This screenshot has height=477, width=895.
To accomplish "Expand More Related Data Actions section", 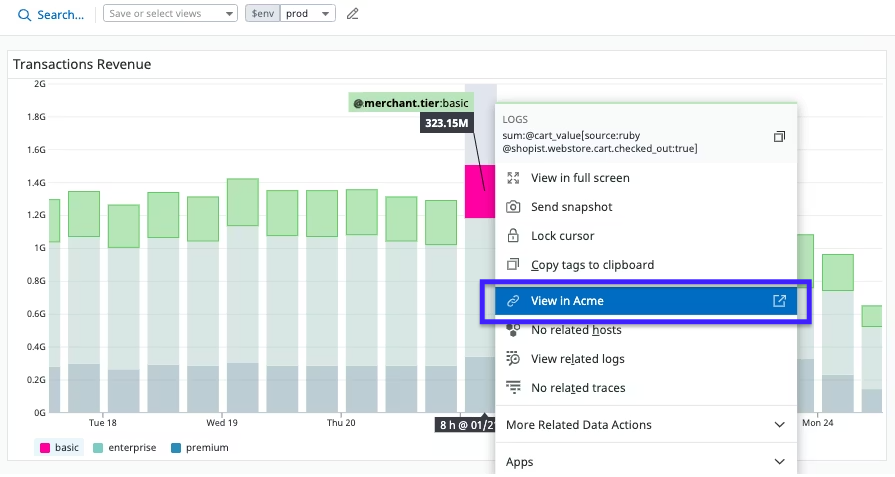I will tap(646, 425).
